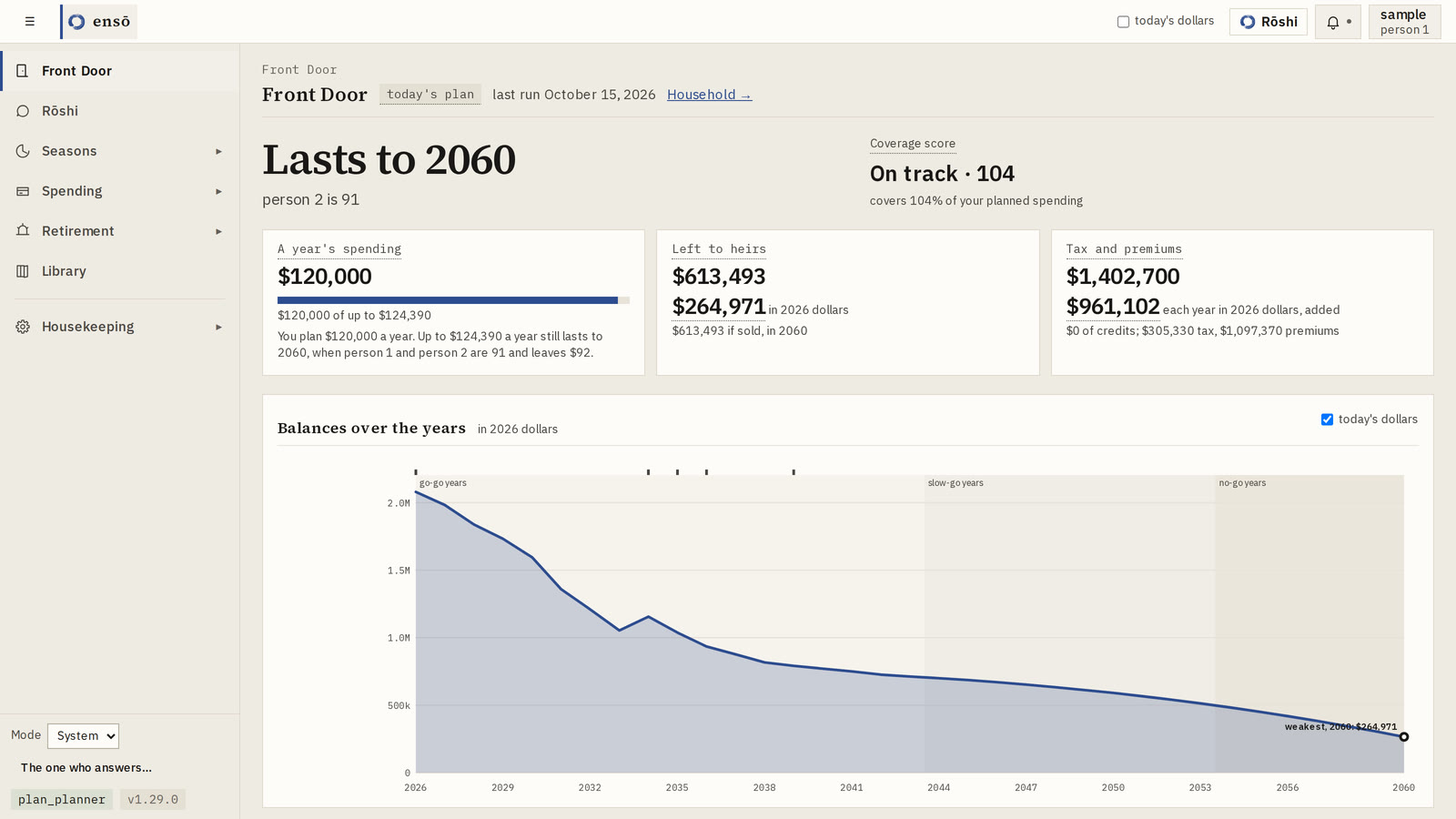Select the Seasons sidebar item
The height and width of the screenshot is (819, 1456).
click(120, 150)
